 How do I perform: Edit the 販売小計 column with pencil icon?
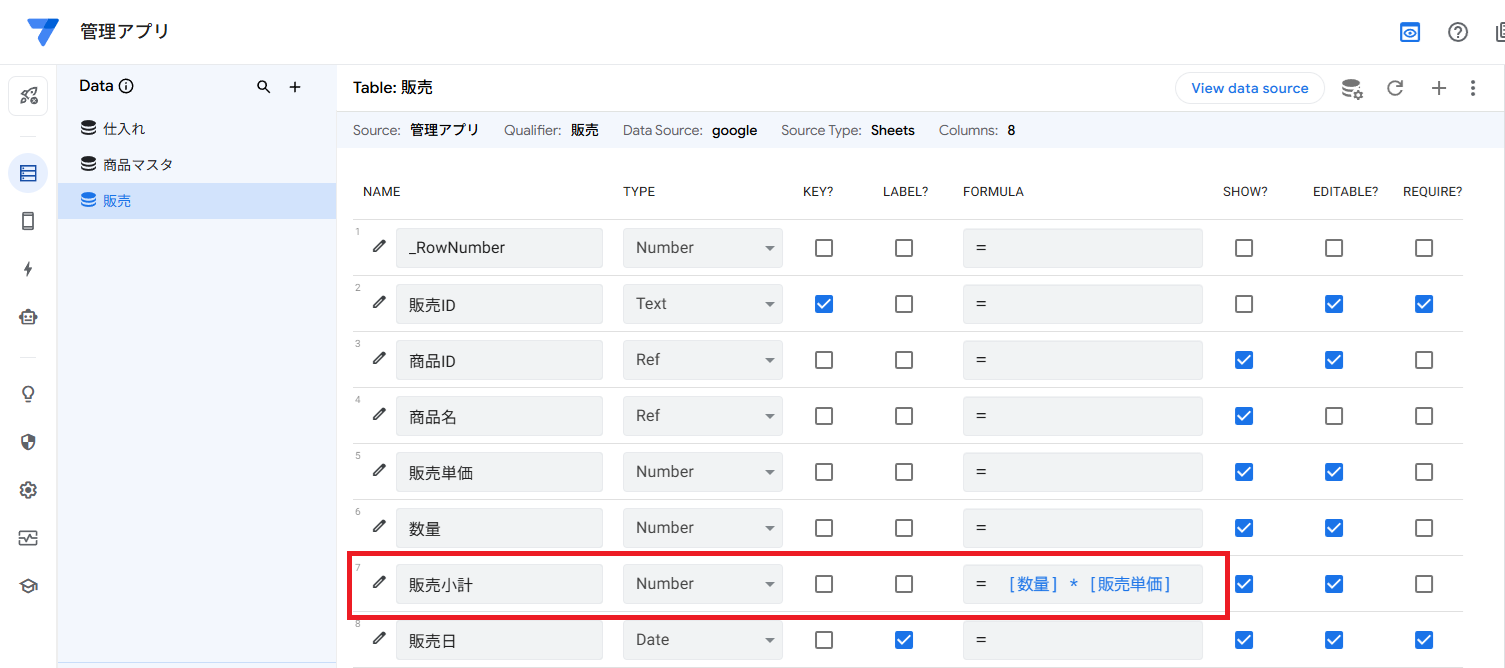[x=379, y=582]
